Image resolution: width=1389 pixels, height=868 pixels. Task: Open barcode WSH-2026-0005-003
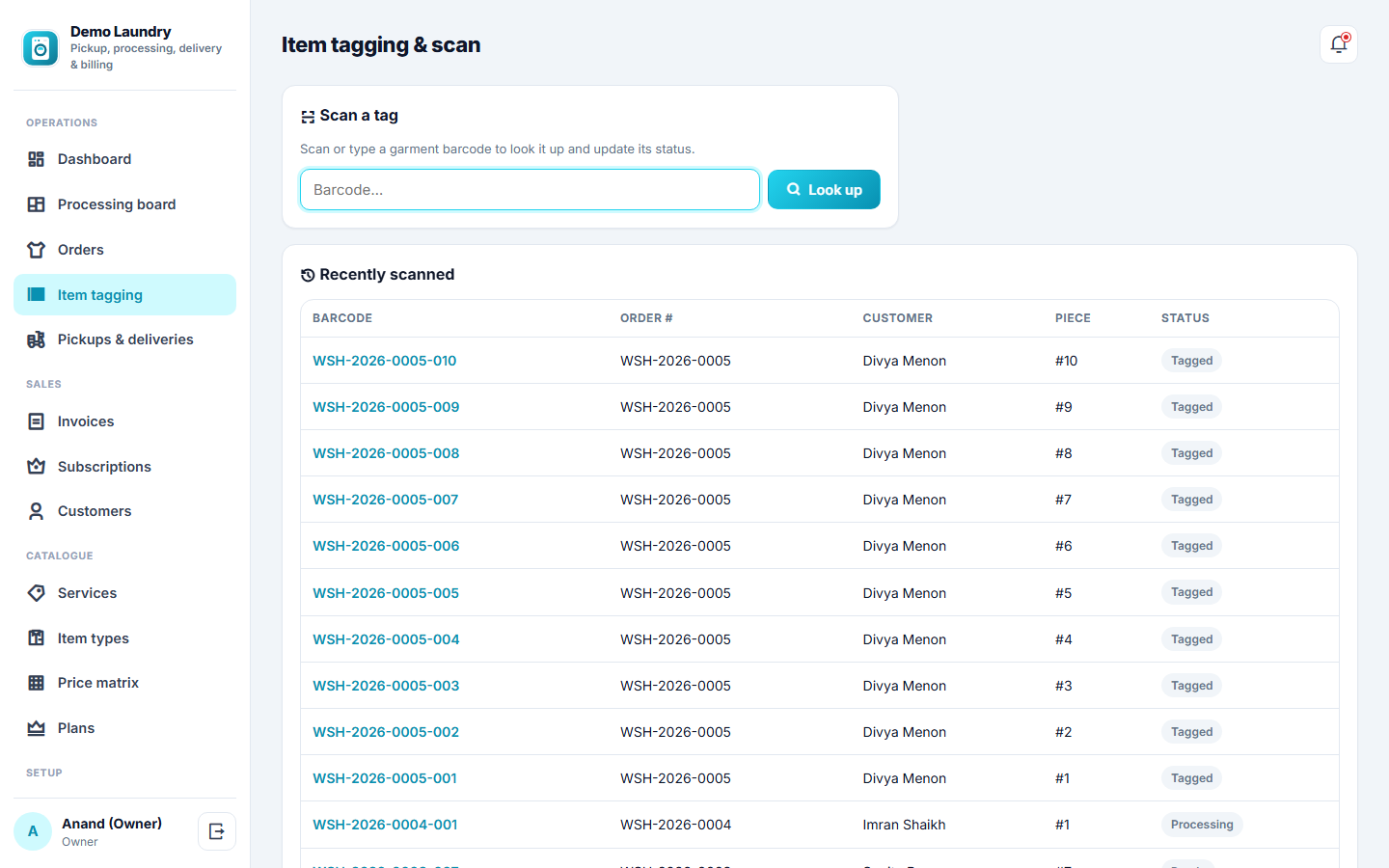point(386,686)
